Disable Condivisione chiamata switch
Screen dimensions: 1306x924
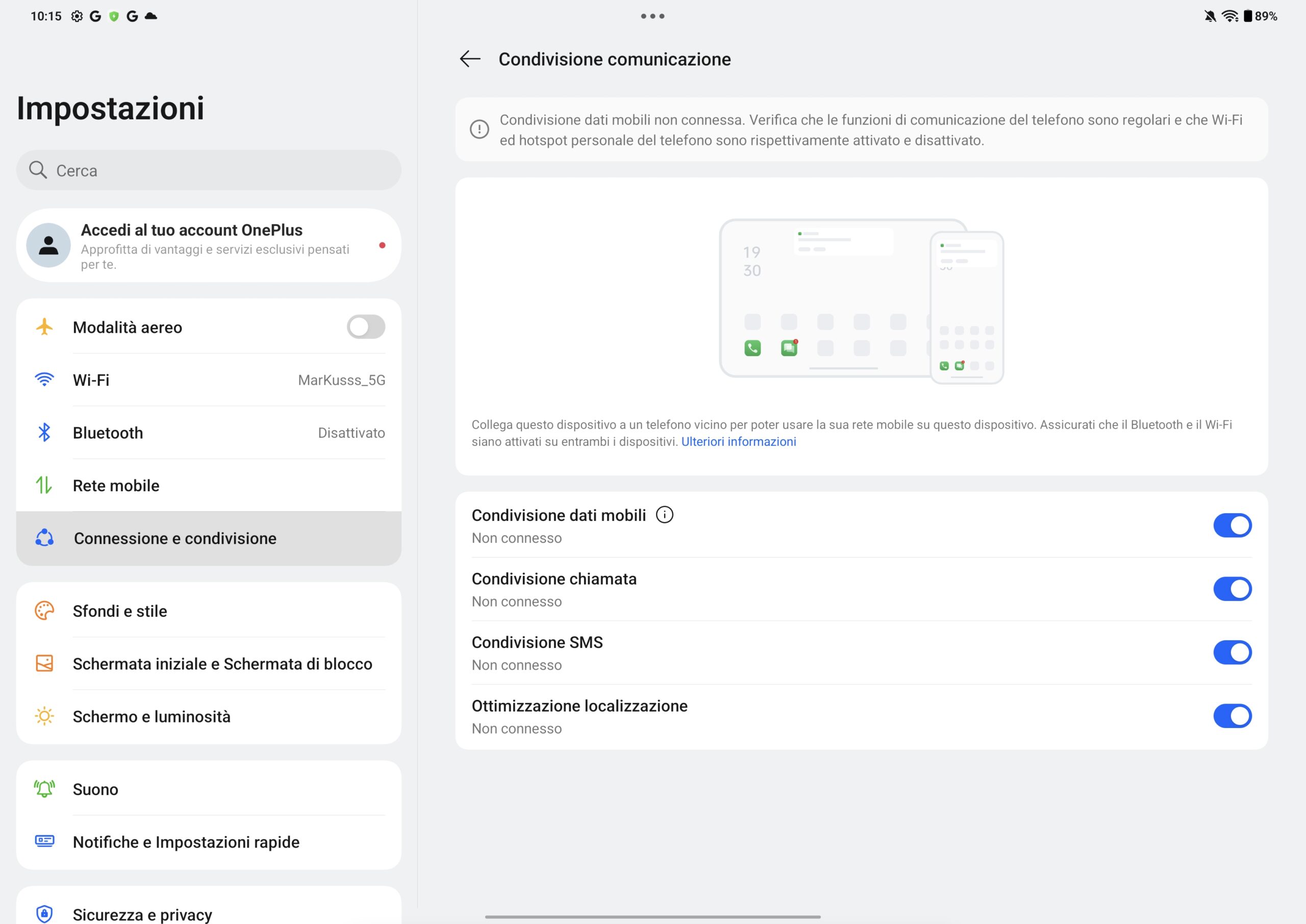[1233, 589]
